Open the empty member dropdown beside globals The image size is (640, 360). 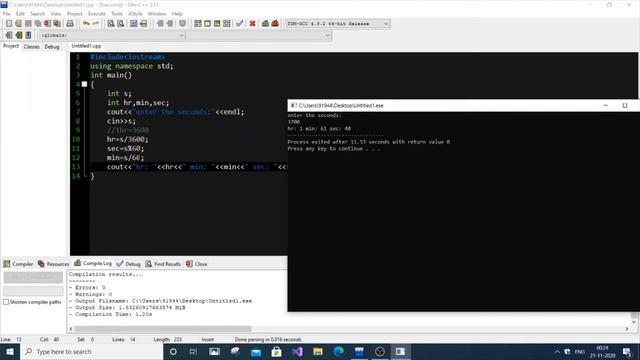259,36
